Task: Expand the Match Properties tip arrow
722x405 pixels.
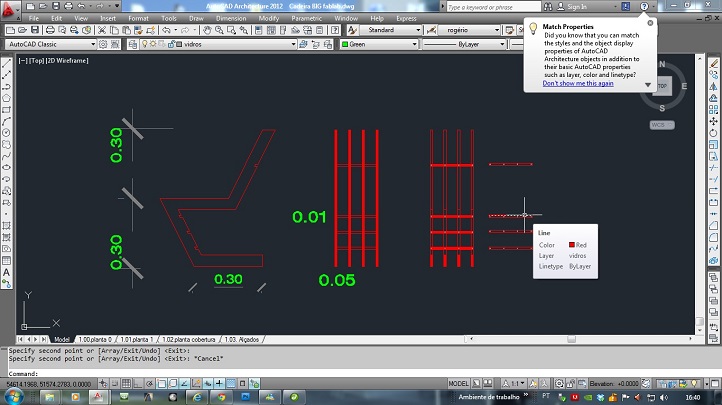Action: click(x=648, y=85)
